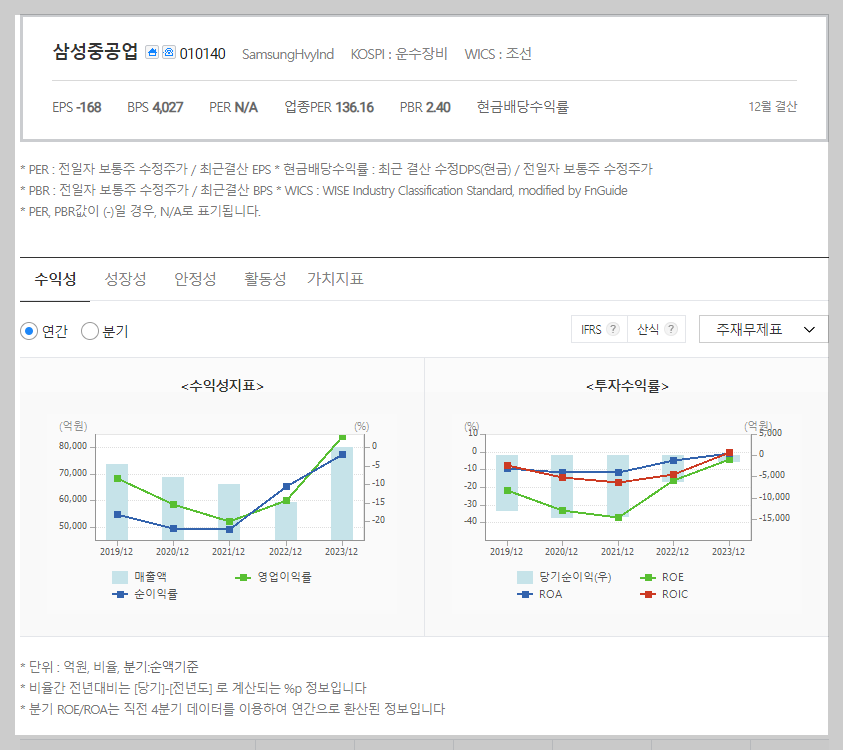
Task: Toggle the ROIC legend marker
Action: 648,595
